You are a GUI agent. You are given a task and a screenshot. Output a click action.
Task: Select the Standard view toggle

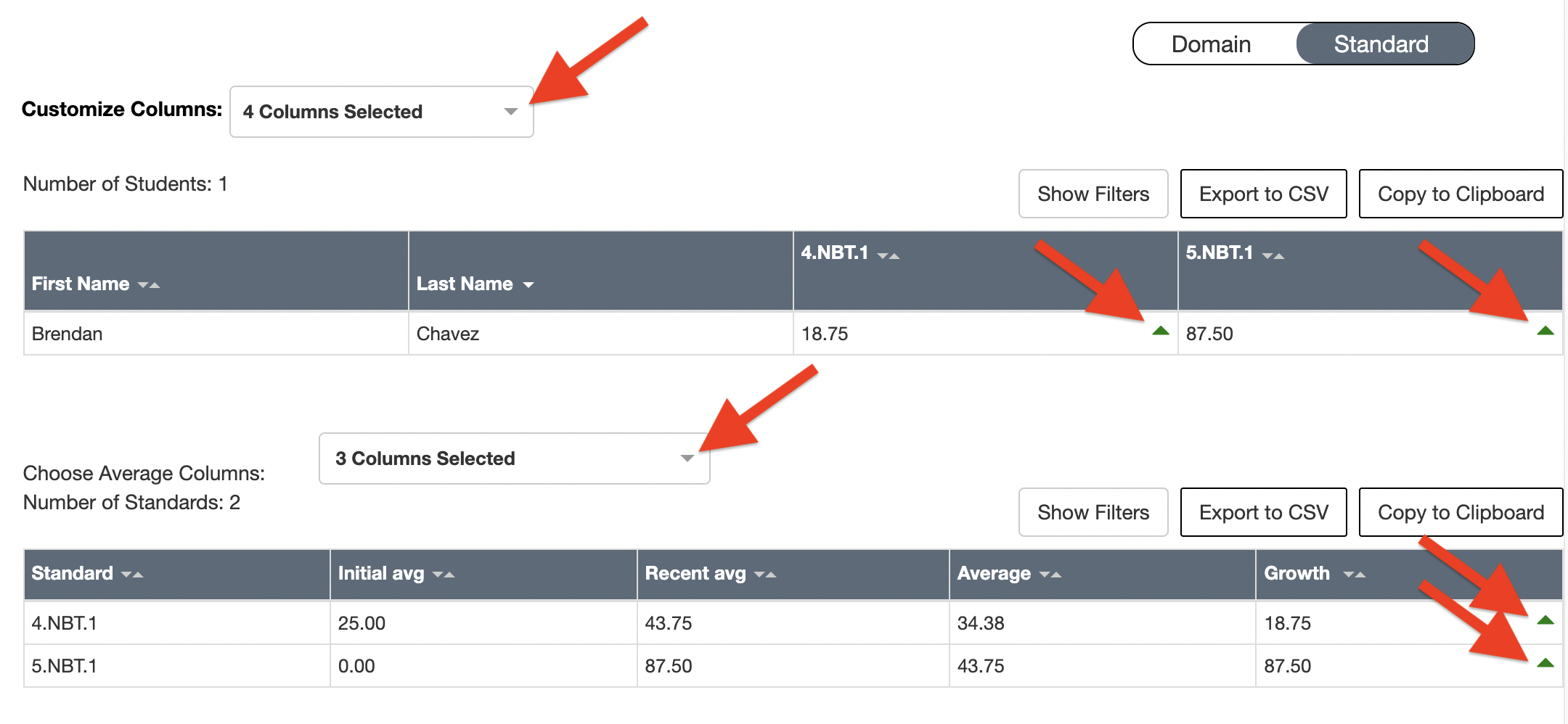coord(1381,44)
